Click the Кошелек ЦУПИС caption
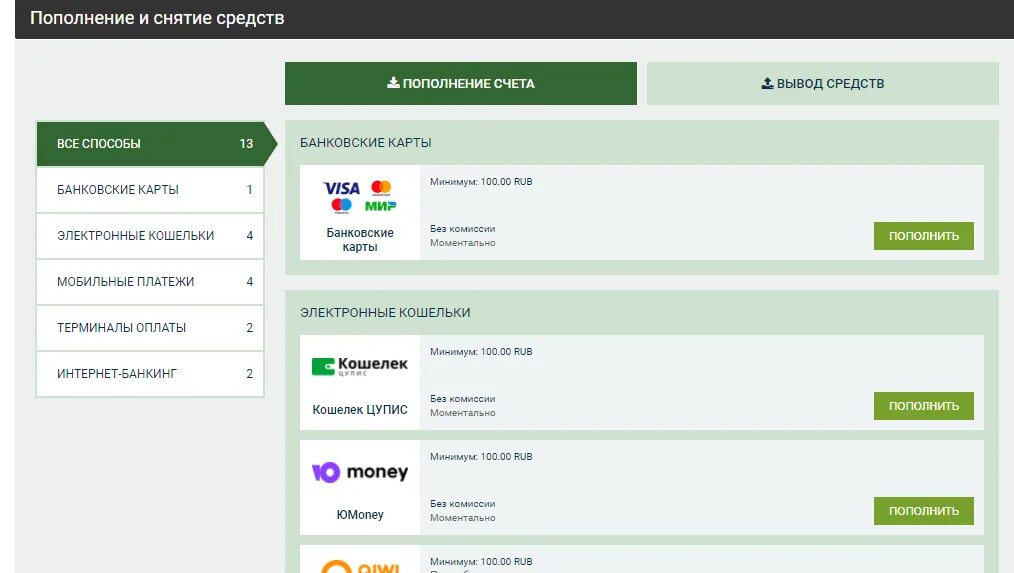Image resolution: width=1014 pixels, height=573 pixels. pyautogui.click(x=360, y=409)
